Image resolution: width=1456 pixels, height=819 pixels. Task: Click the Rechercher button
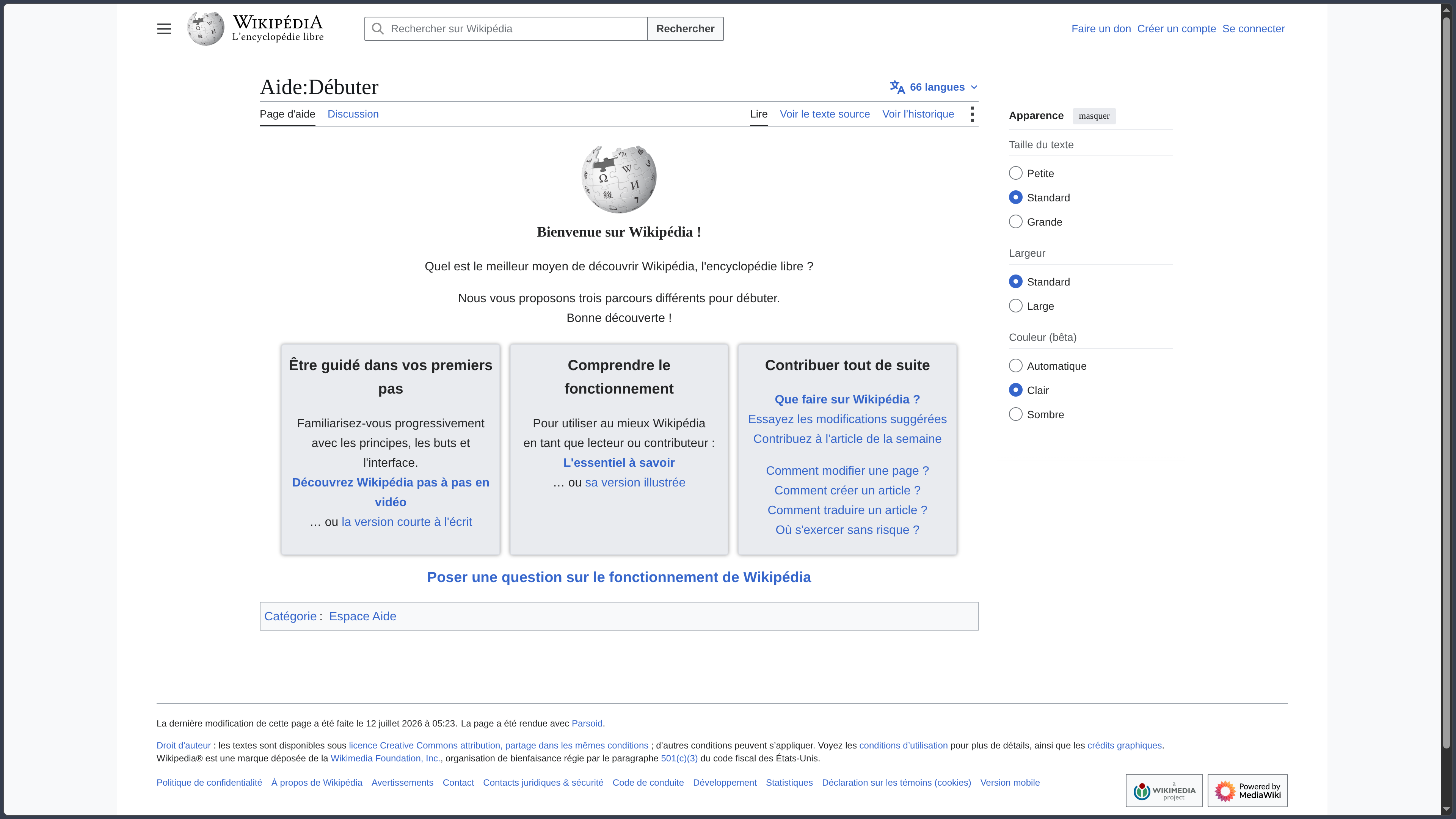click(x=685, y=29)
